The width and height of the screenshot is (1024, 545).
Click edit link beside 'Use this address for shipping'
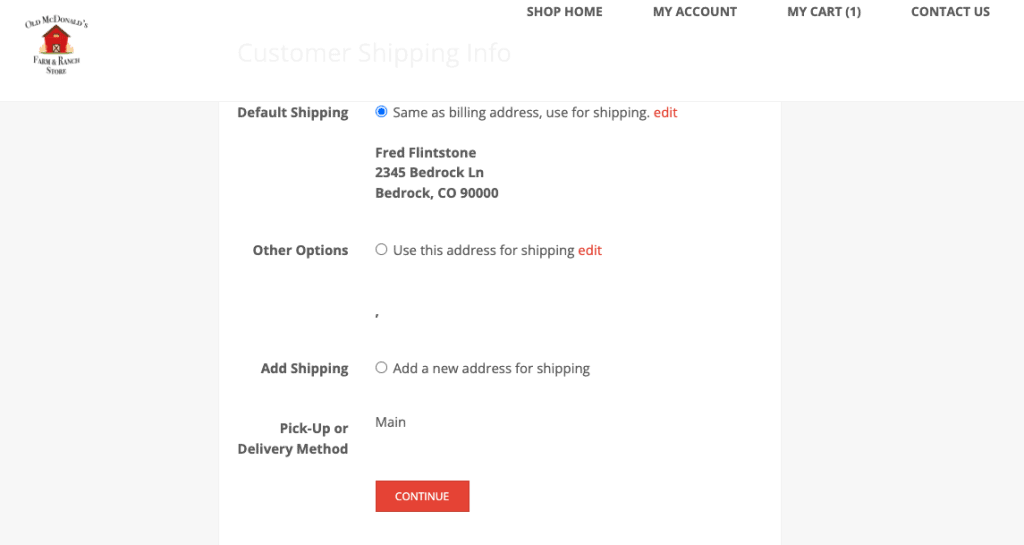point(590,250)
